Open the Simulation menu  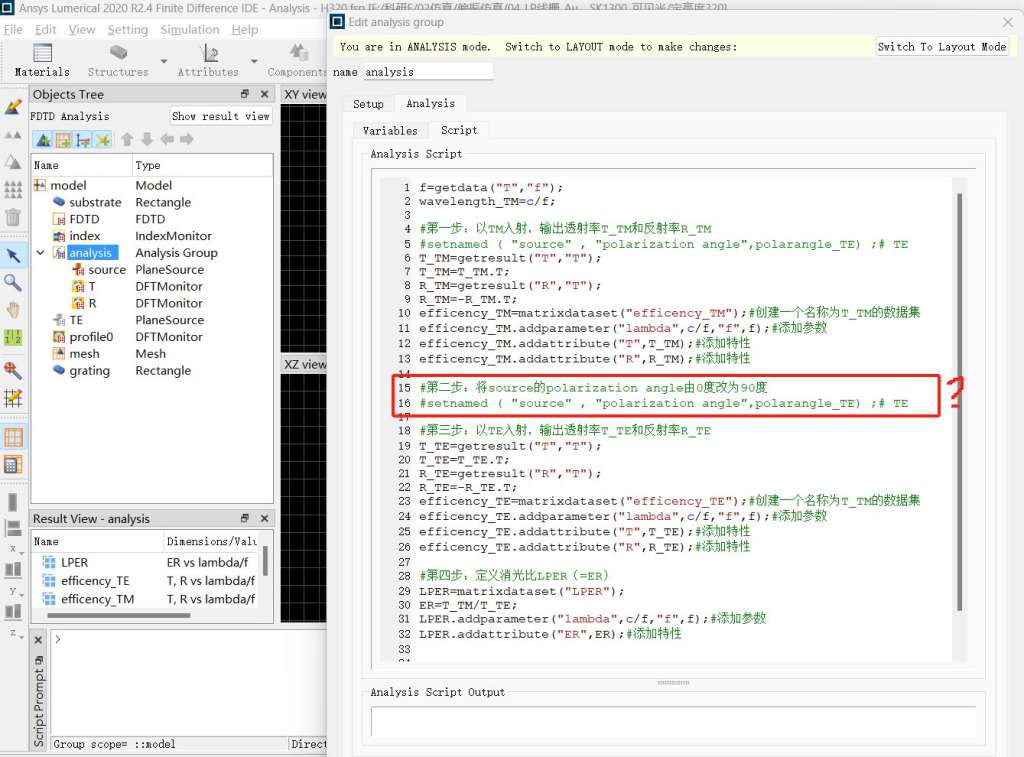[x=192, y=30]
